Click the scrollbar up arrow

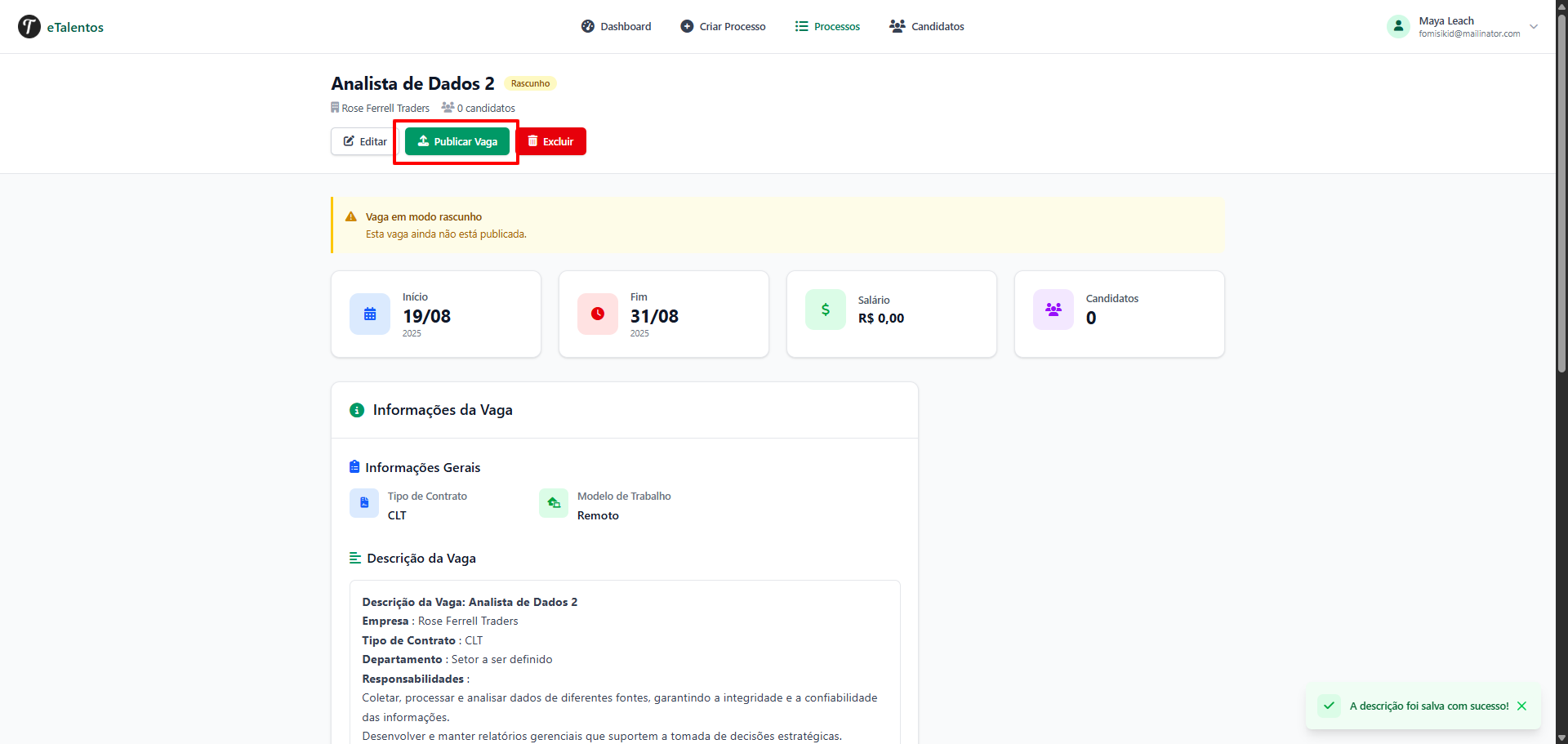1561,6
